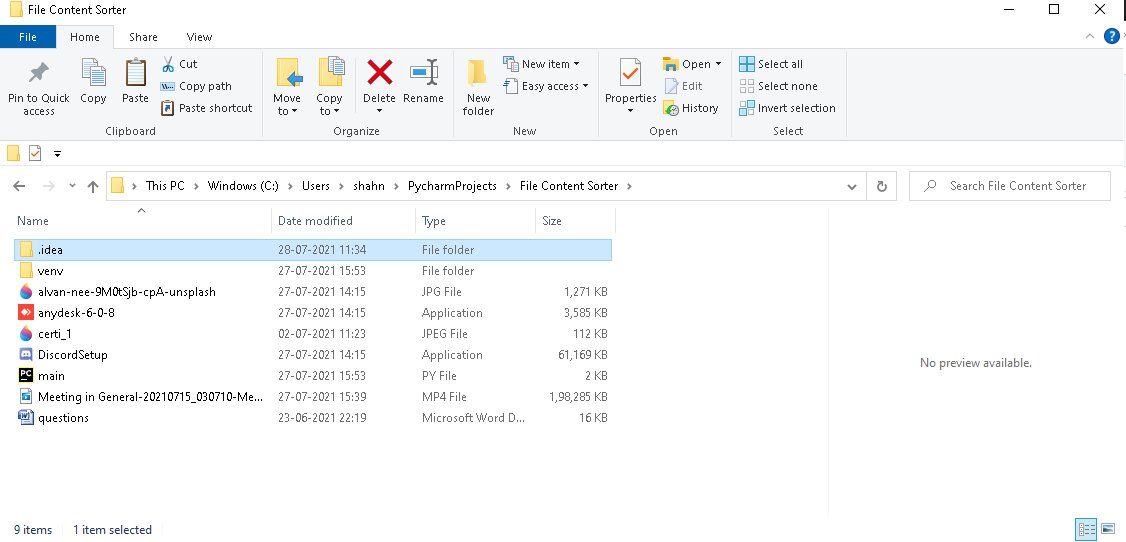Open New item dropdown
1126x542 pixels.
(x=541, y=64)
